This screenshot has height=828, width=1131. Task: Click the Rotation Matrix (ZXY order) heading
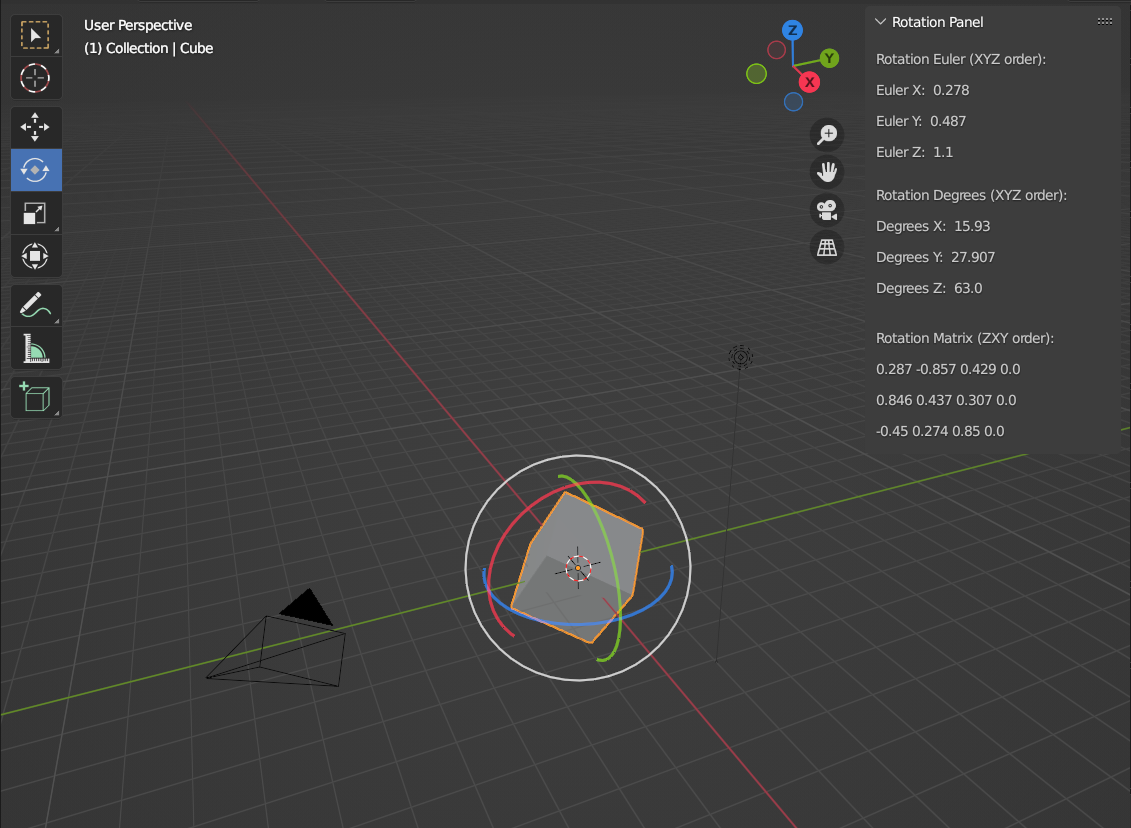coord(965,338)
